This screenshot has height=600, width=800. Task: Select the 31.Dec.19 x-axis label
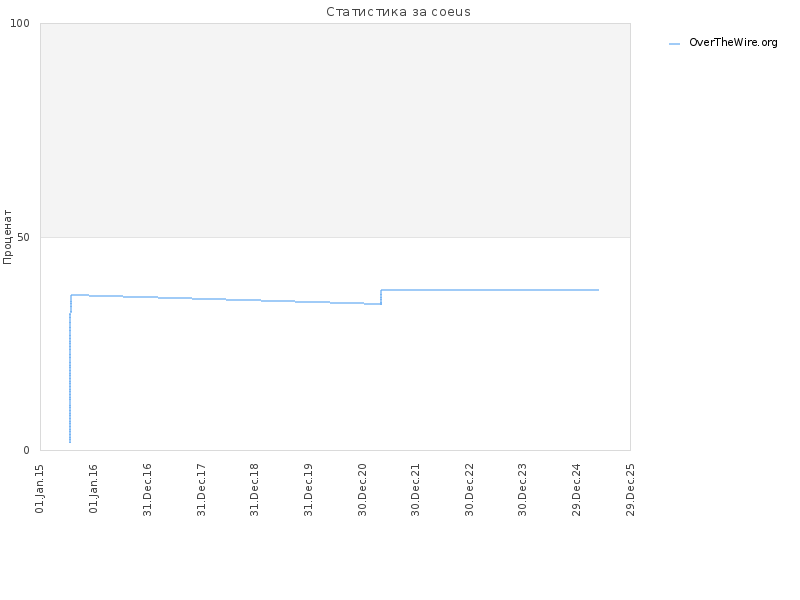coord(308,490)
